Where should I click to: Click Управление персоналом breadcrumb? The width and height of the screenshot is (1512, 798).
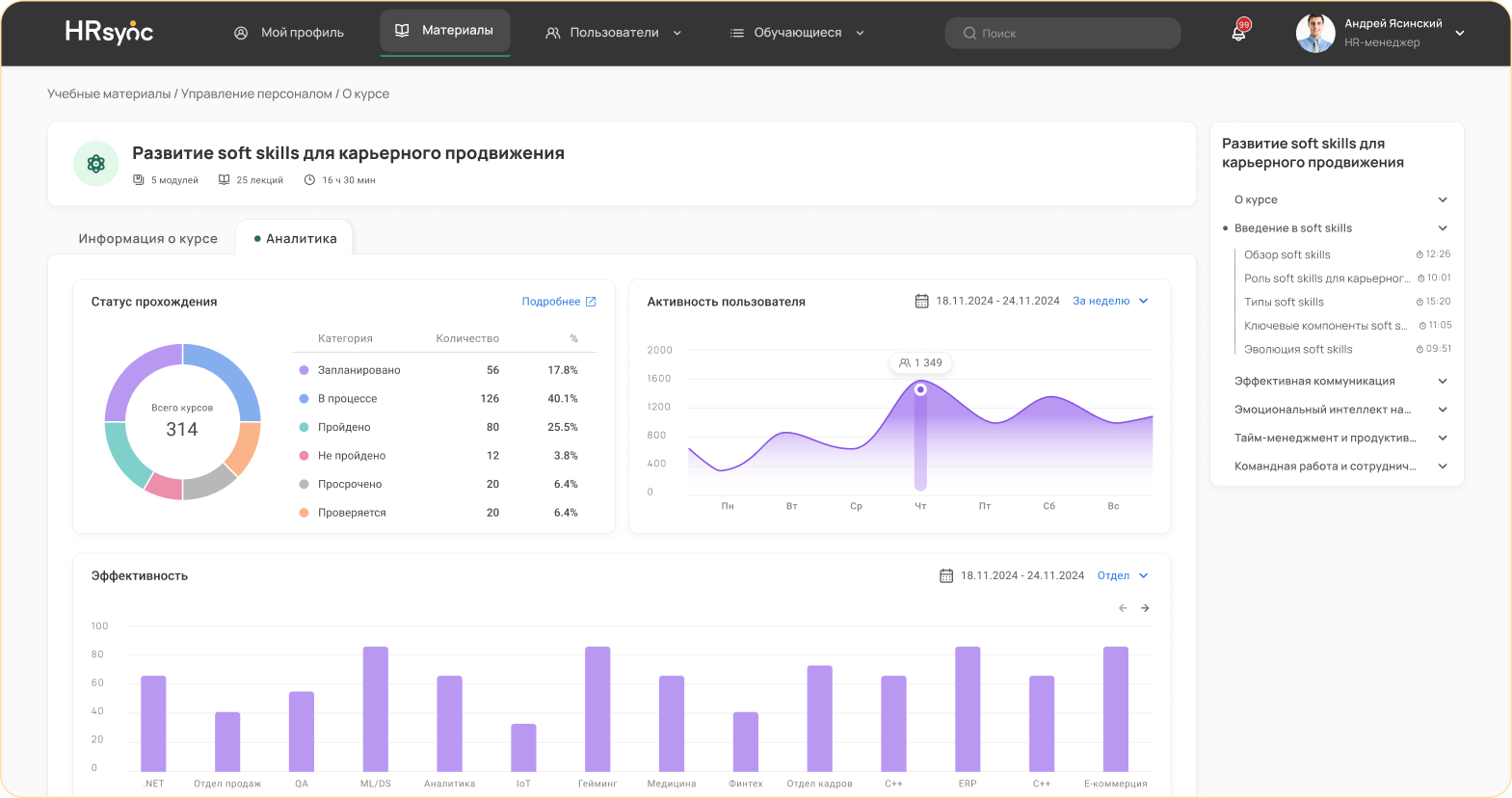(256, 93)
